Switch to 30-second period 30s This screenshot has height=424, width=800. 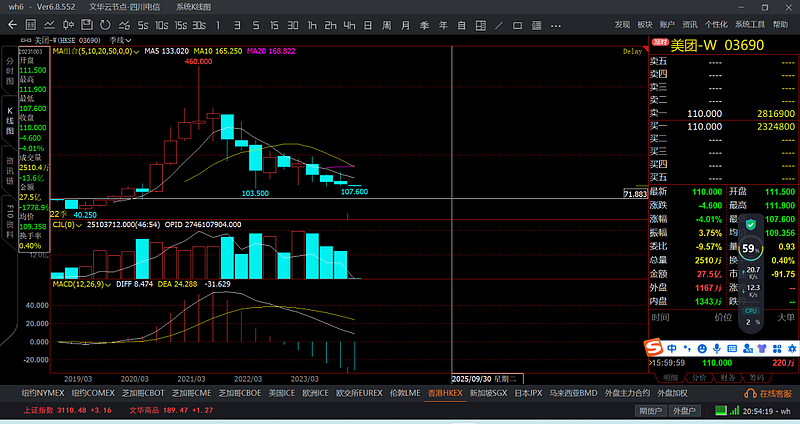click(x=199, y=25)
